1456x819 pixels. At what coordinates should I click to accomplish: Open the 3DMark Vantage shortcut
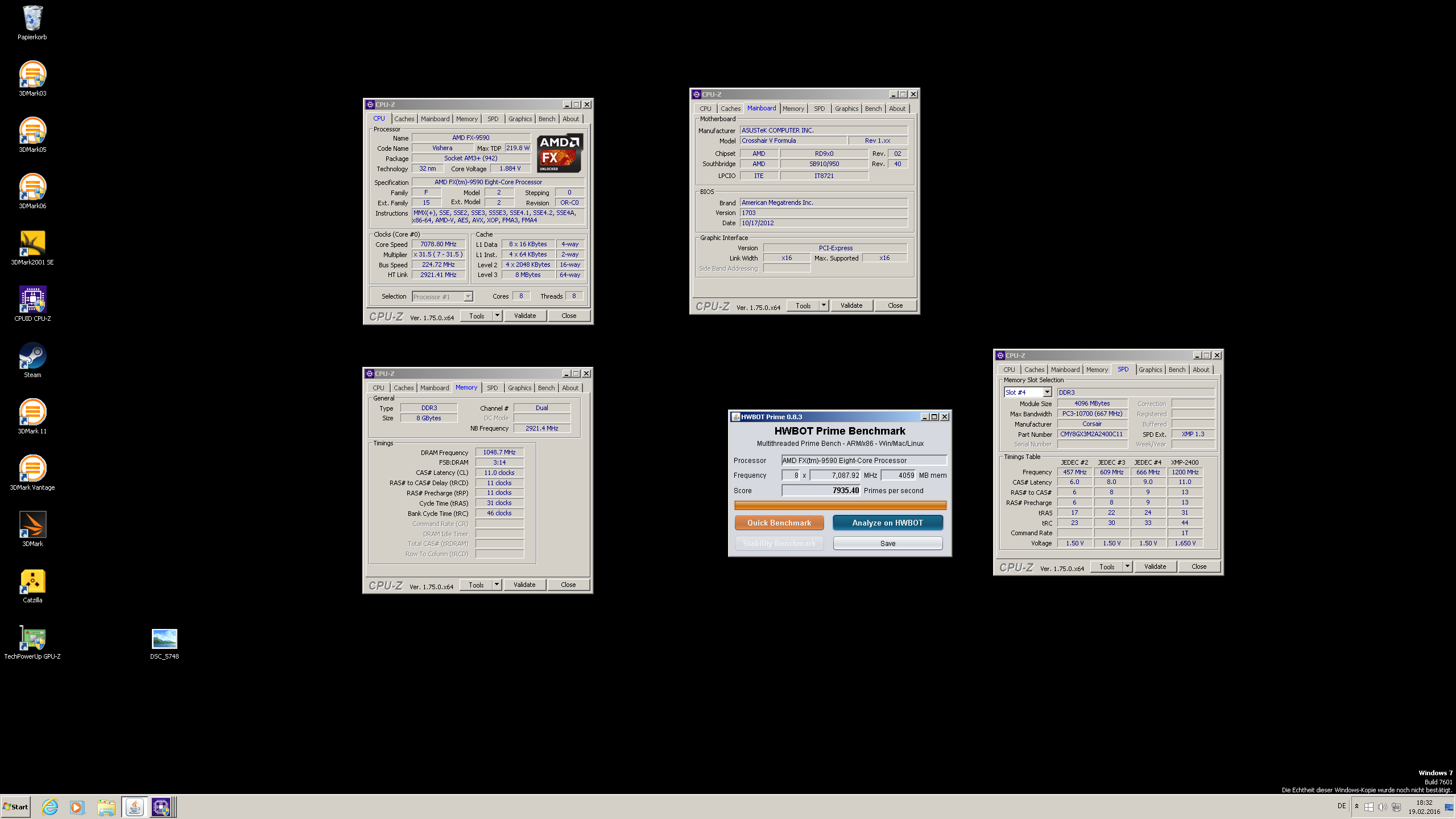[x=32, y=473]
